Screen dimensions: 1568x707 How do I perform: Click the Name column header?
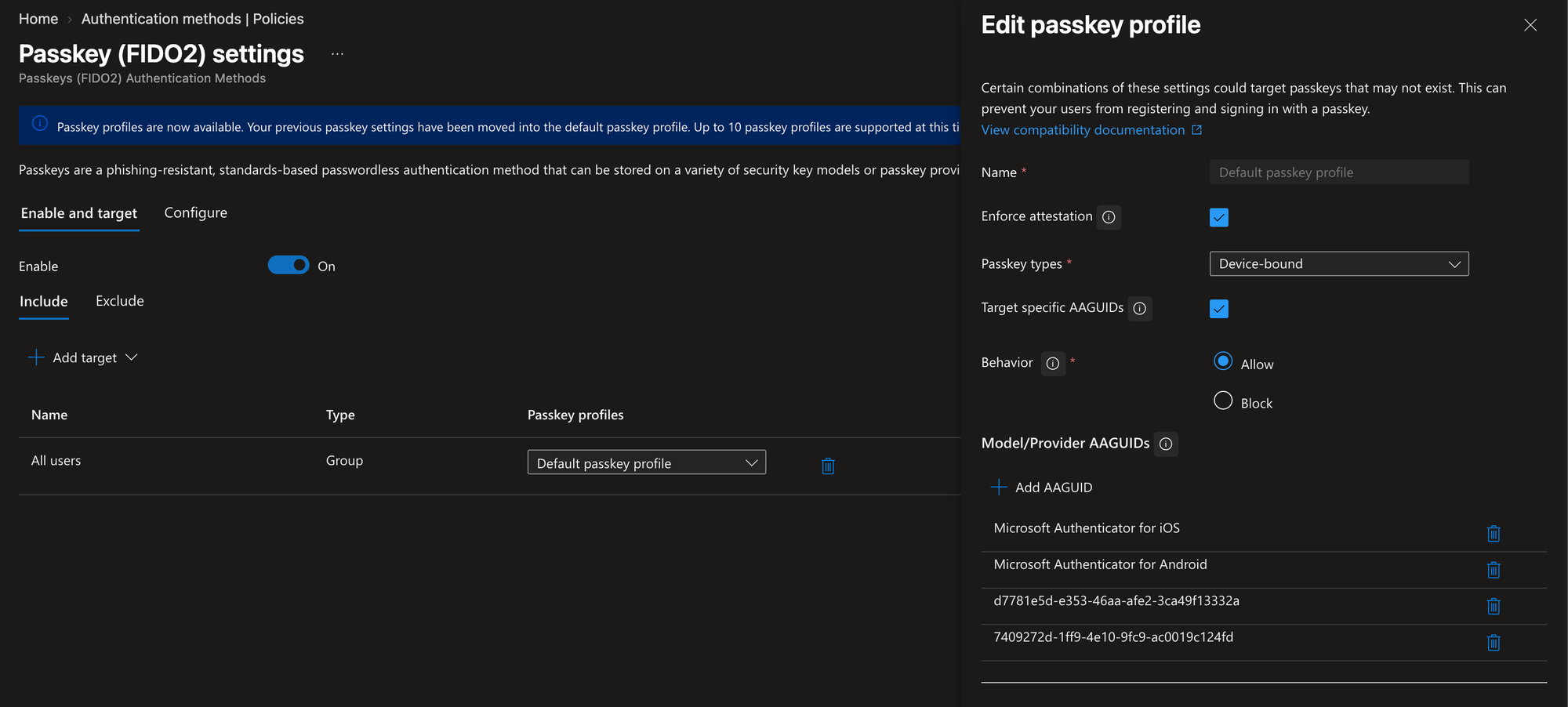coord(49,415)
